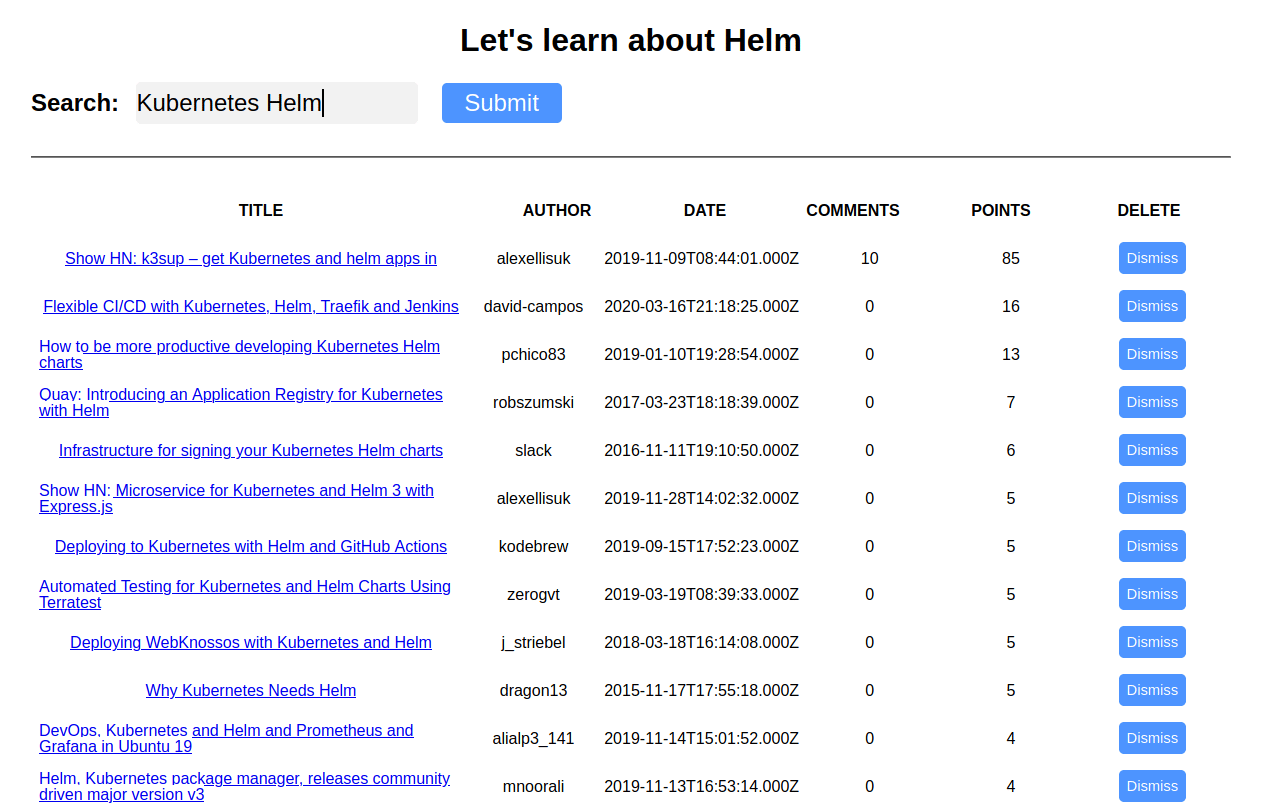Open Flexible CI/CD with Kubernetes link
The image size is (1262, 812).
251,306
